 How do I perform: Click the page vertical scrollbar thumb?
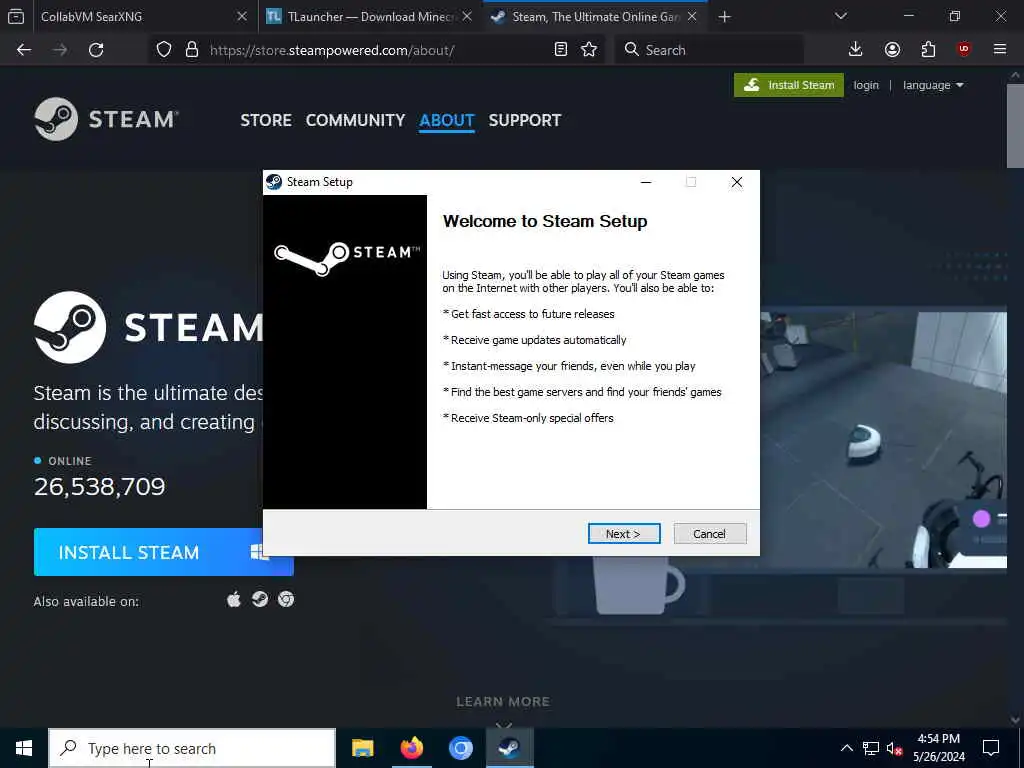(x=1015, y=125)
